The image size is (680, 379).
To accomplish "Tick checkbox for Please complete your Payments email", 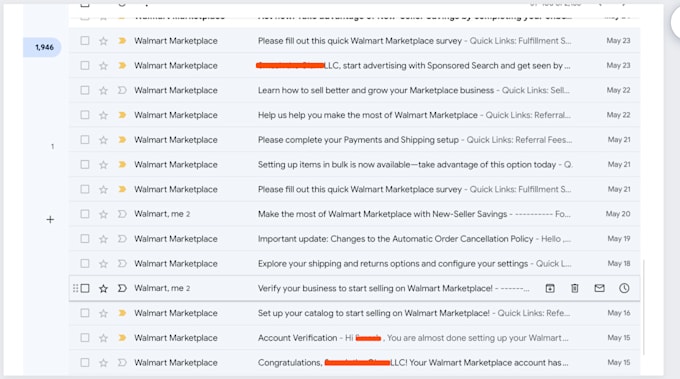I will pos(85,140).
